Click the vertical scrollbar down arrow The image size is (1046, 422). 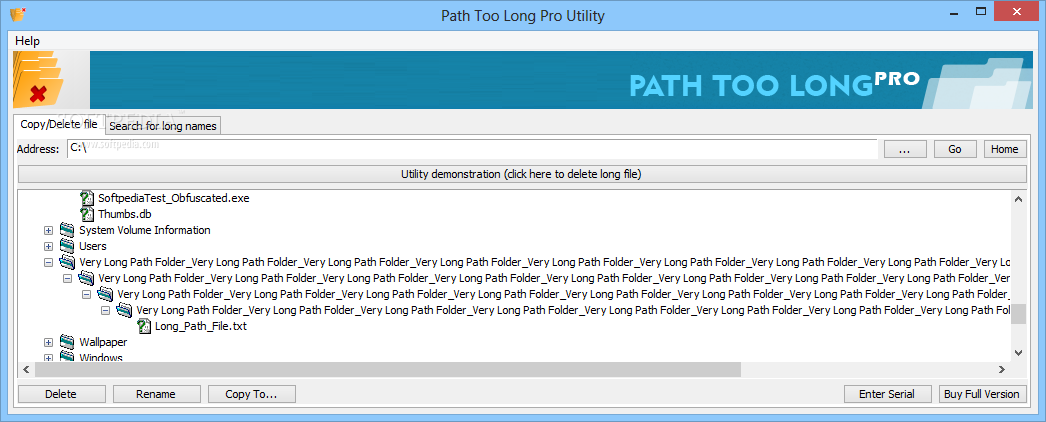[1018, 353]
